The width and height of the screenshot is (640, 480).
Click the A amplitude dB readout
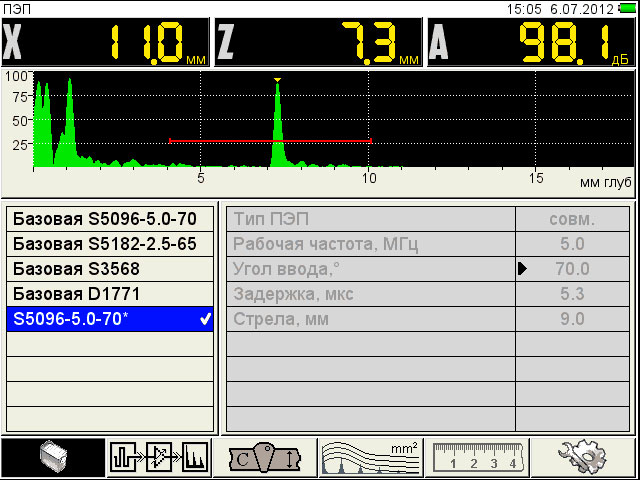click(532, 43)
